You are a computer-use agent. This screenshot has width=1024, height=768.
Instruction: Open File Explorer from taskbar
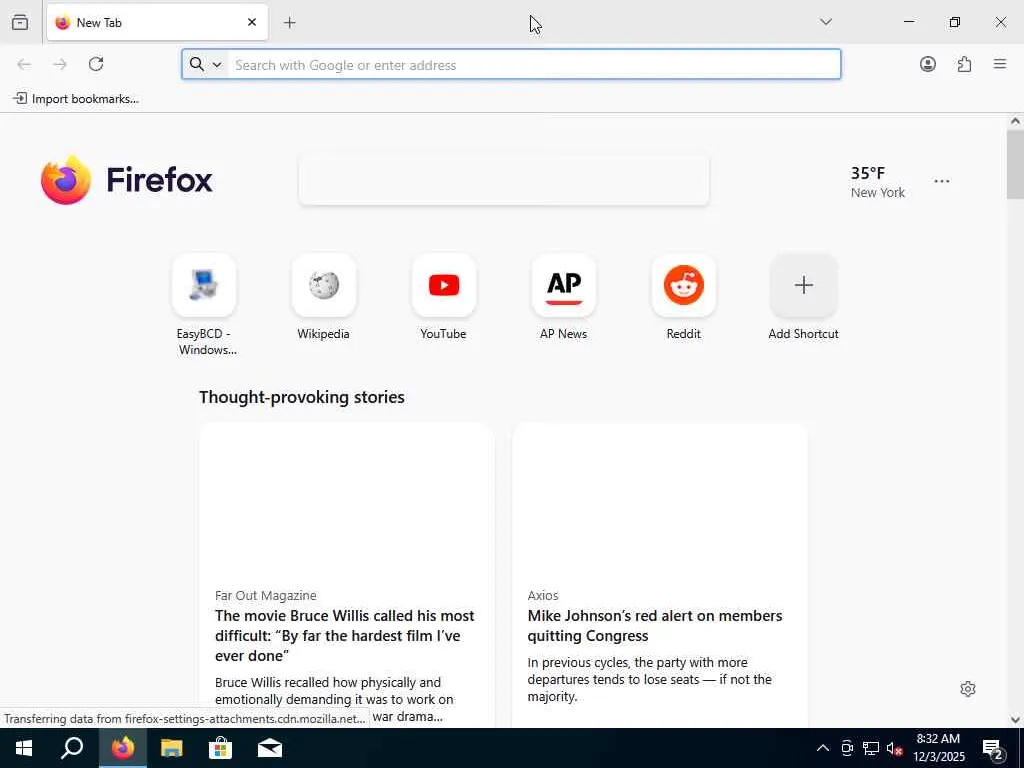(172, 748)
